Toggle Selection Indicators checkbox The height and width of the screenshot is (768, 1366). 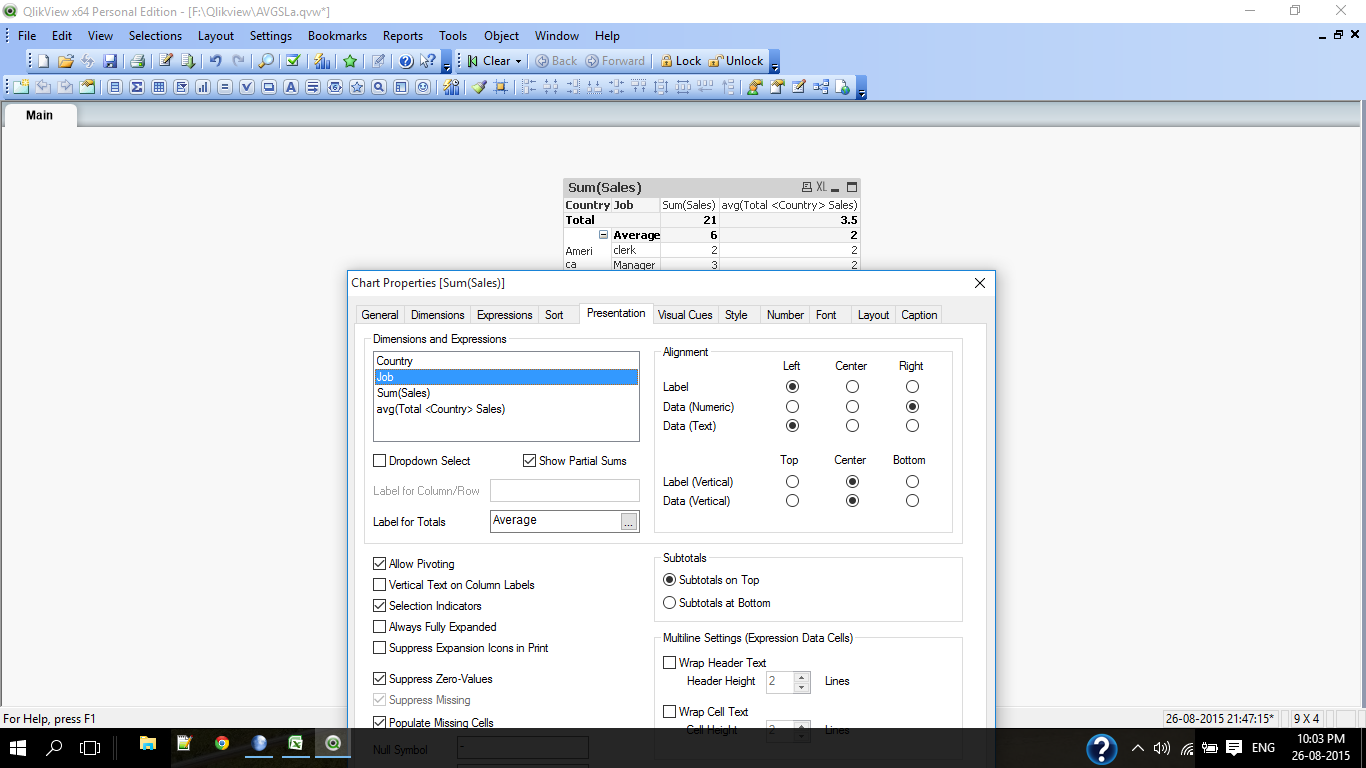[x=379, y=606]
